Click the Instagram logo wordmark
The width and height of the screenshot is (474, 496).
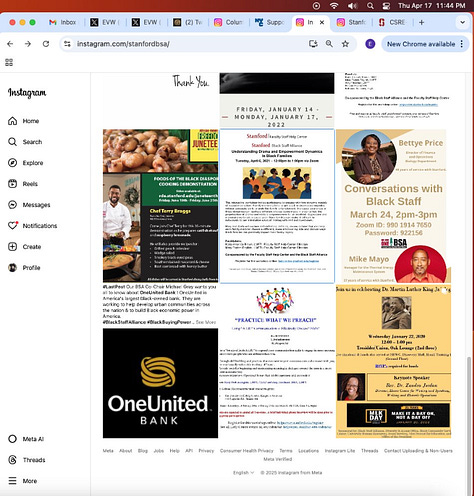coord(27,93)
